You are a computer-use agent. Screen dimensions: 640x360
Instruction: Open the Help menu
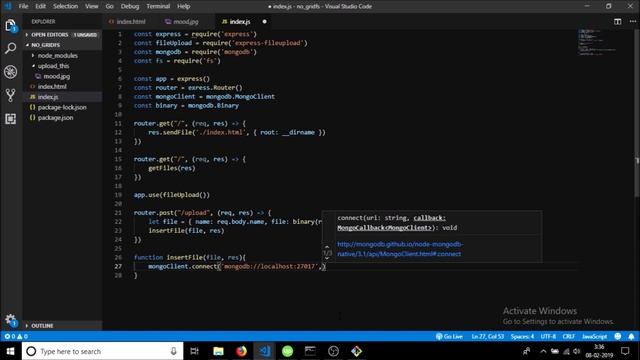[x=183, y=6]
